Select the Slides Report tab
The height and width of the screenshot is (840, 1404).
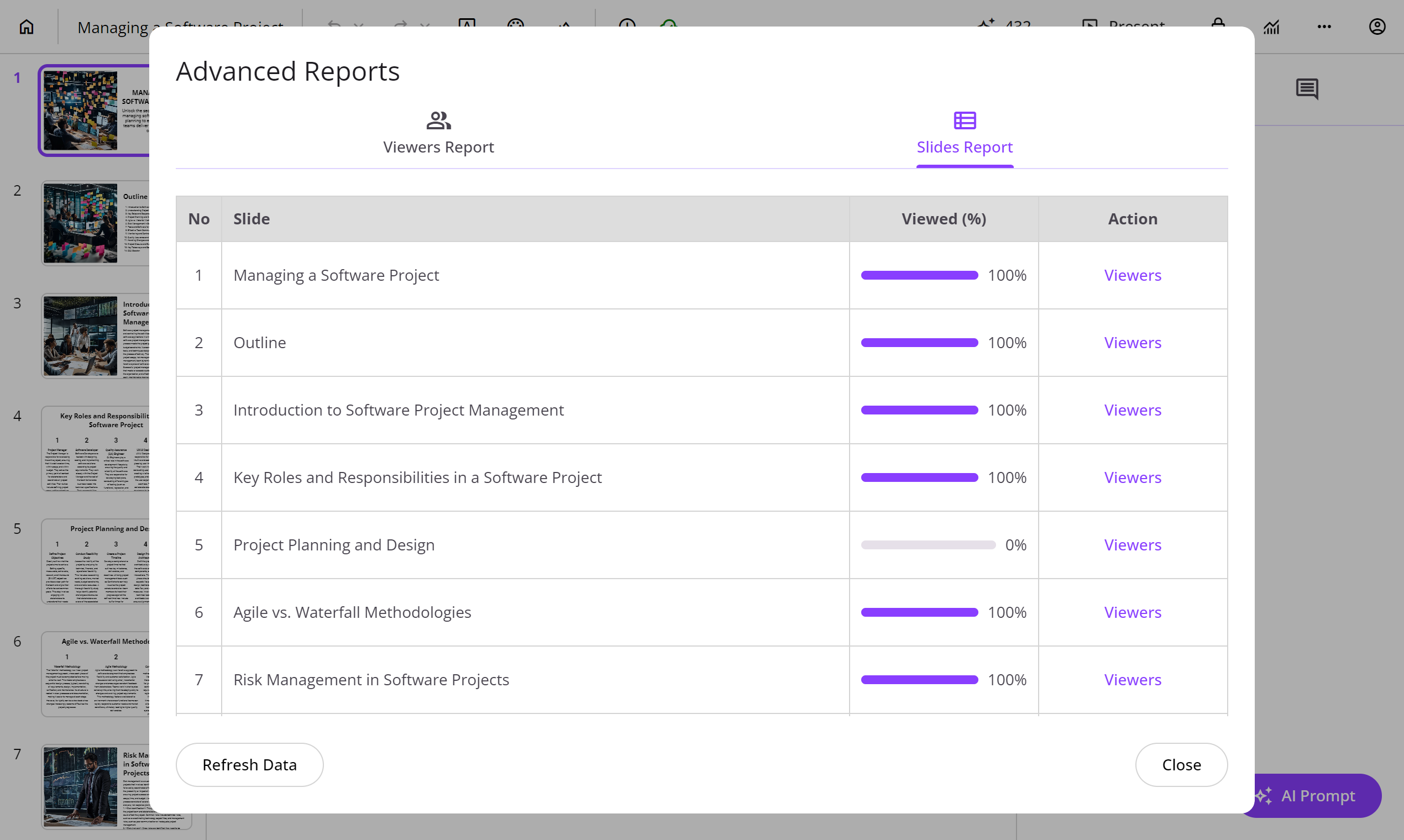click(x=964, y=146)
